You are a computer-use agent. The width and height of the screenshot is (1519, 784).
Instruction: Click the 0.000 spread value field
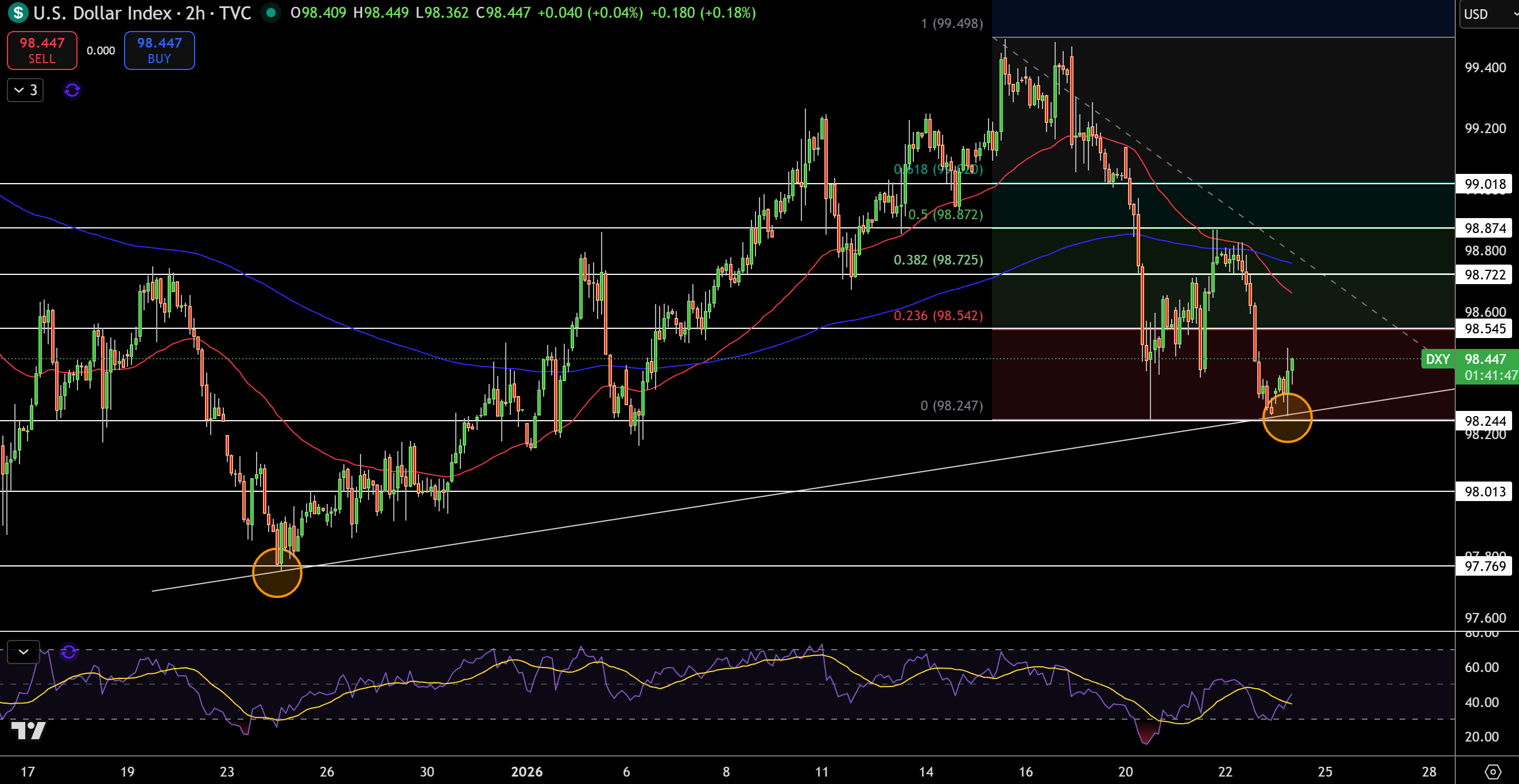tap(100, 51)
